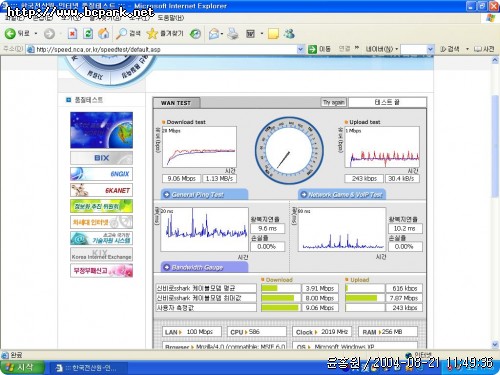Expand the Naver search box dropdown
The height and width of the screenshot is (375, 500).
click(430, 49)
